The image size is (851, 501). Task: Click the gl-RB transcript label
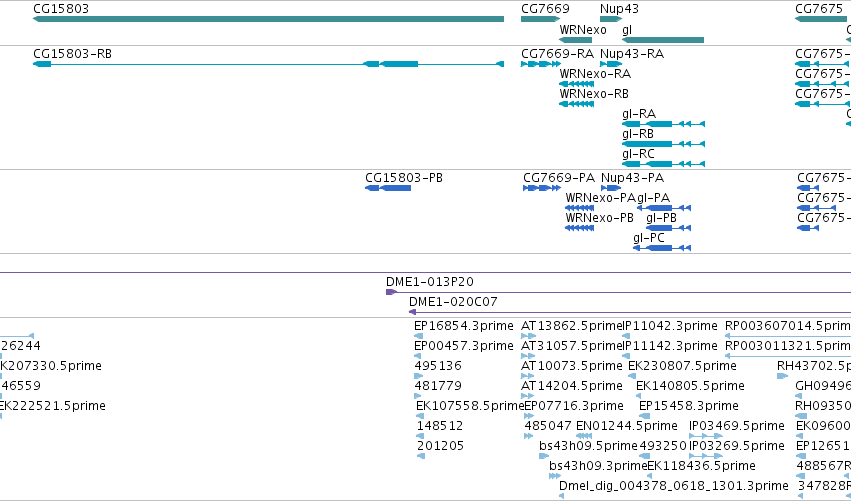pyautogui.click(x=638, y=134)
